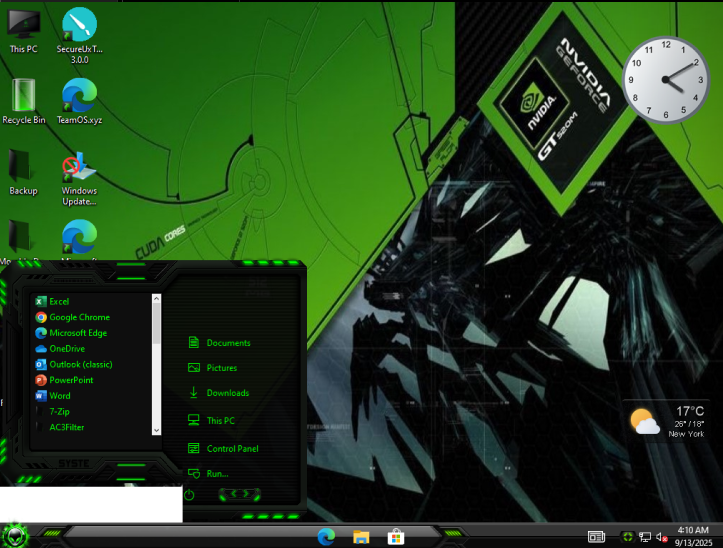Click the analog clock desktop gadget
This screenshot has width=723, height=548.
coord(665,80)
